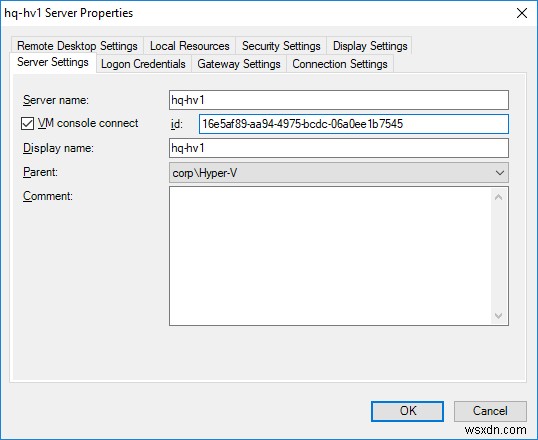Image resolution: width=538 pixels, height=440 pixels.
Task: Switch to the Remote Desktop Settings tab
Action: point(77,46)
